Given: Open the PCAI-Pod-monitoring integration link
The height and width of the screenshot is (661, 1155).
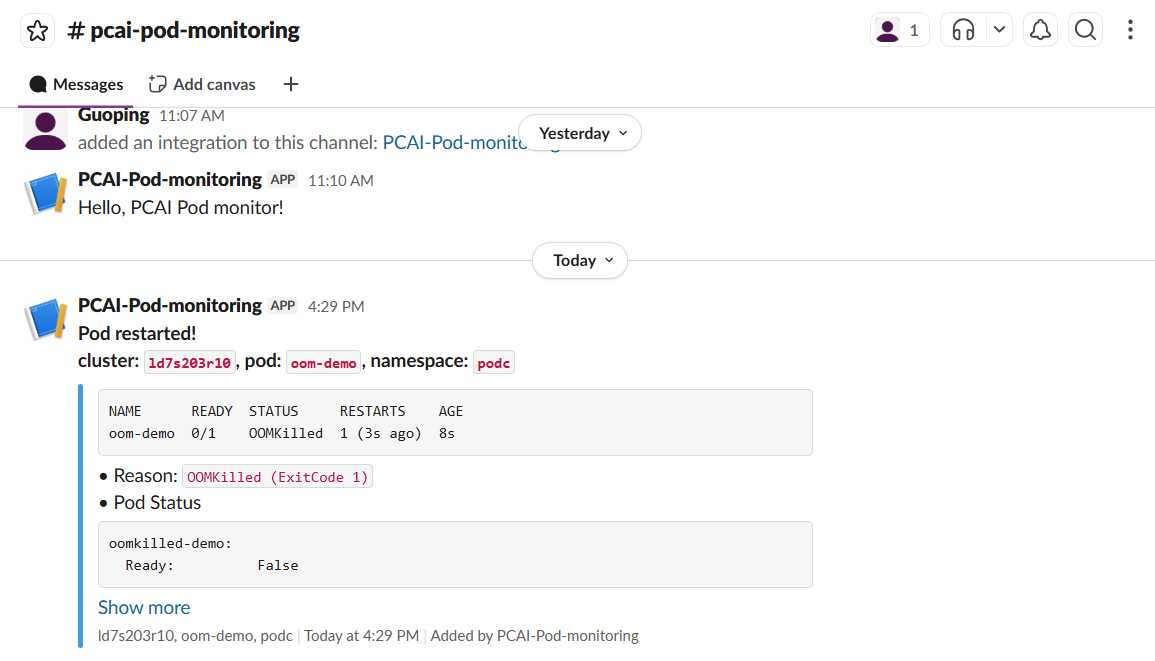Looking at the screenshot, I should click(455, 142).
